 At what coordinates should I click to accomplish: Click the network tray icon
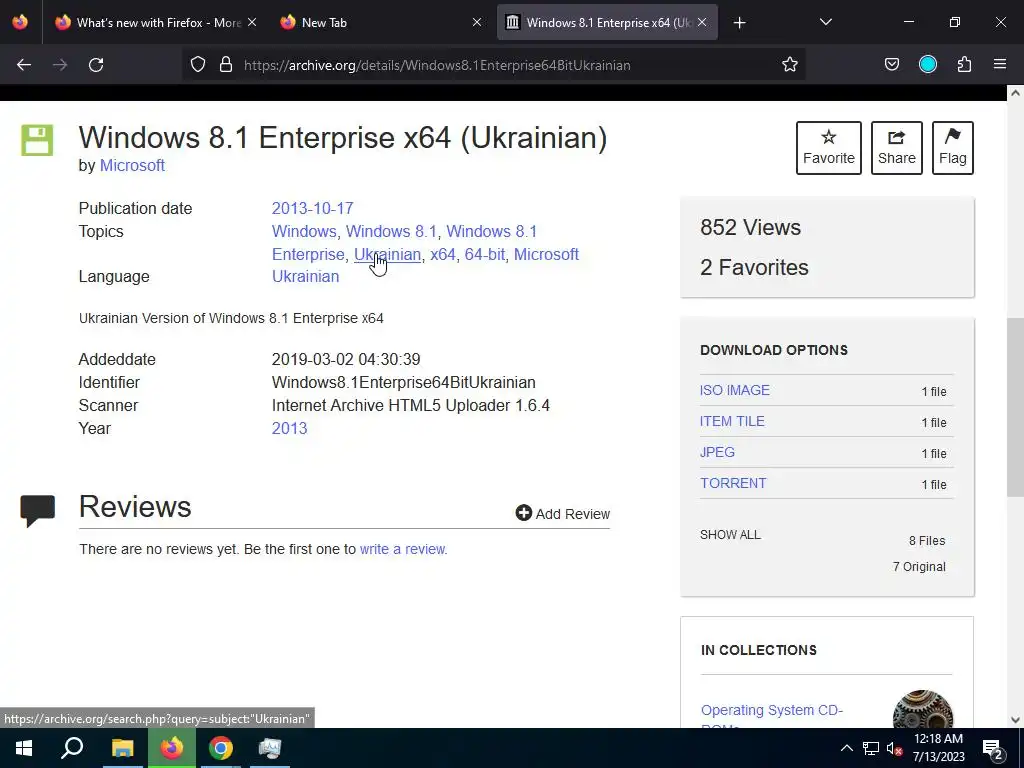pyautogui.click(x=871, y=748)
